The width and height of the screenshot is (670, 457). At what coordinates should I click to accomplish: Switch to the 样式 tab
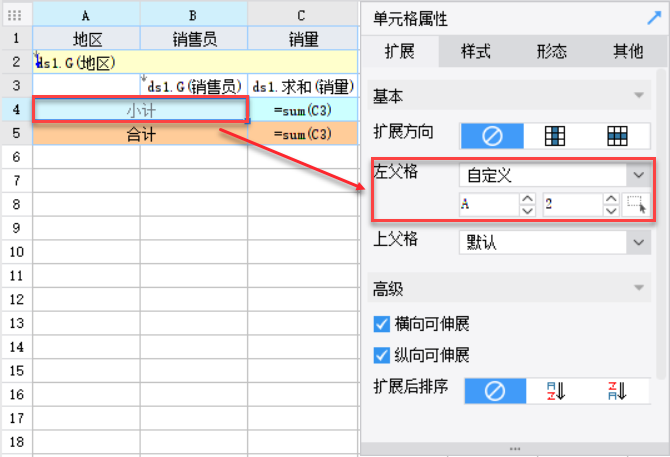coord(476,52)
